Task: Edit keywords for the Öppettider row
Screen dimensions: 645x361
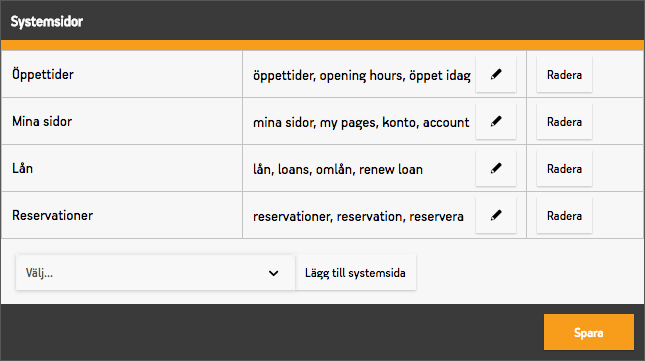Action: coord(496,74)
